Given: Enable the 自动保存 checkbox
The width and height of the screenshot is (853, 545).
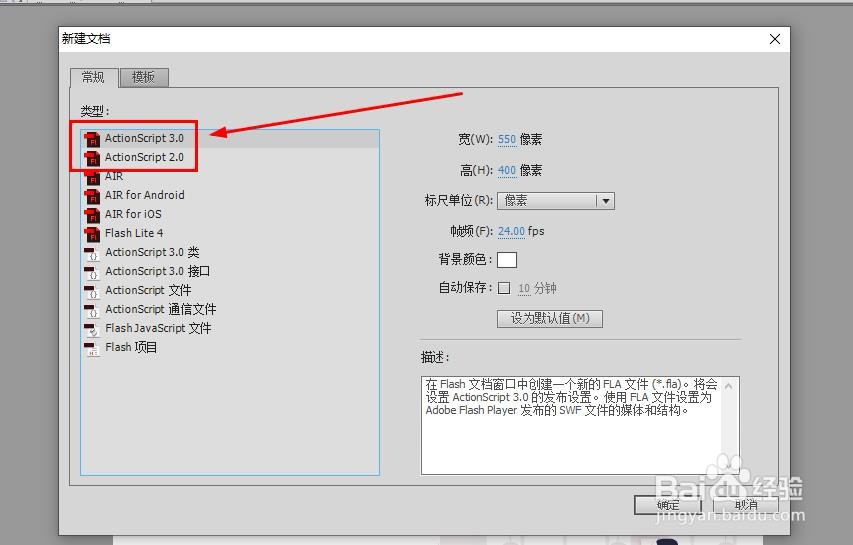Looking at the screenshot, I should pyautogui.click(x=504, y=288).
